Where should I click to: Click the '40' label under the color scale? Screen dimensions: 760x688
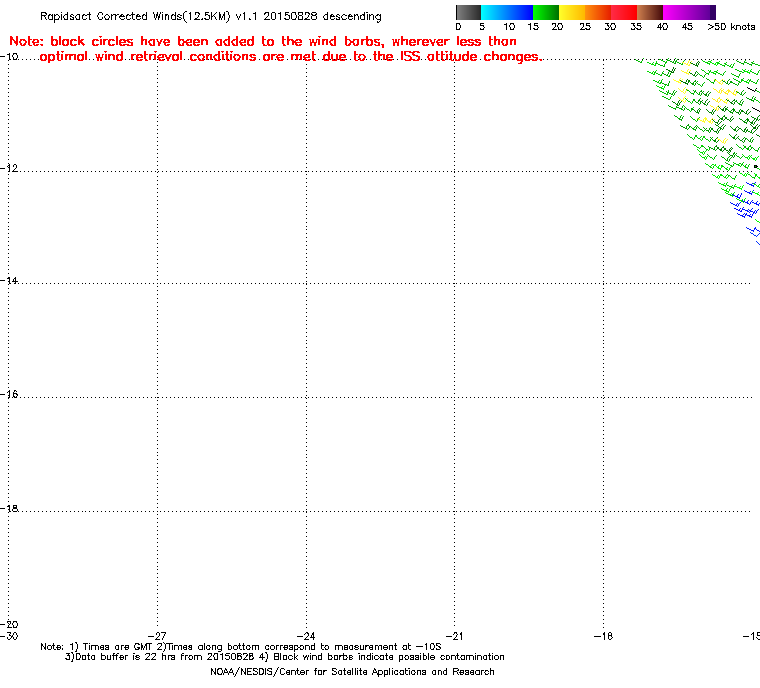coord(662,27)
